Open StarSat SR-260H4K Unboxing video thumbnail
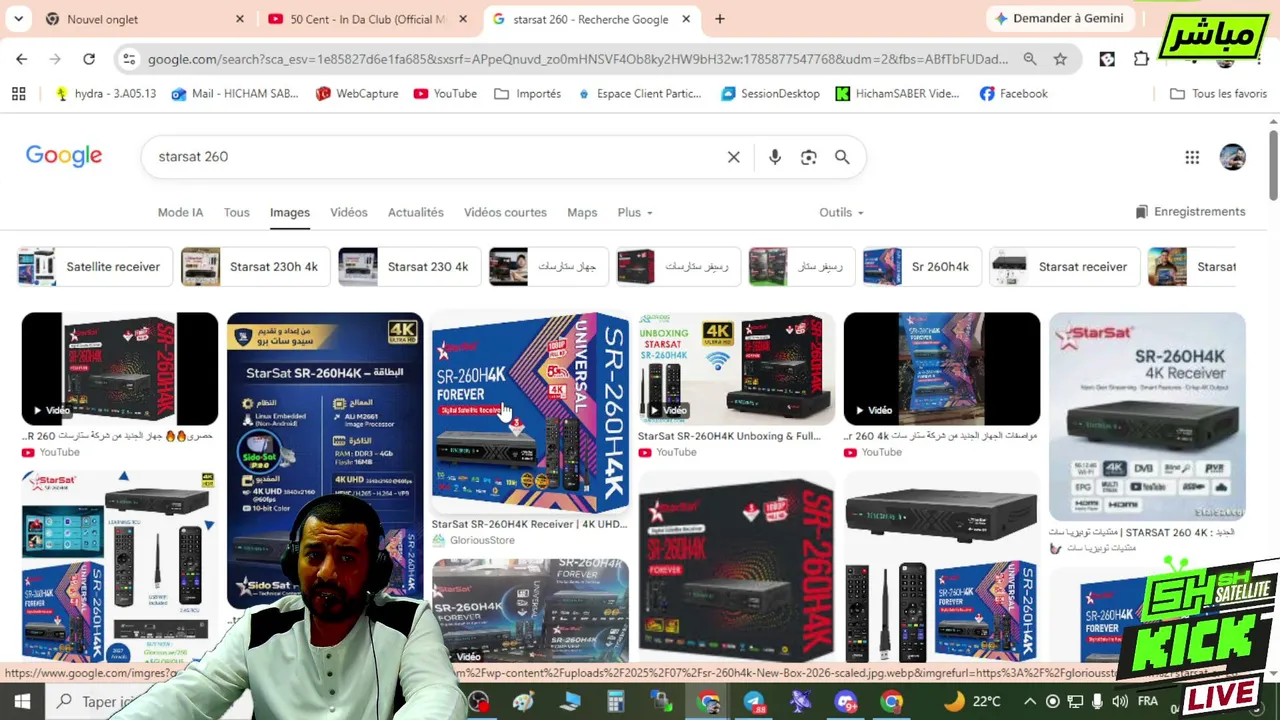1280x720 pixels. pos(736,369)
